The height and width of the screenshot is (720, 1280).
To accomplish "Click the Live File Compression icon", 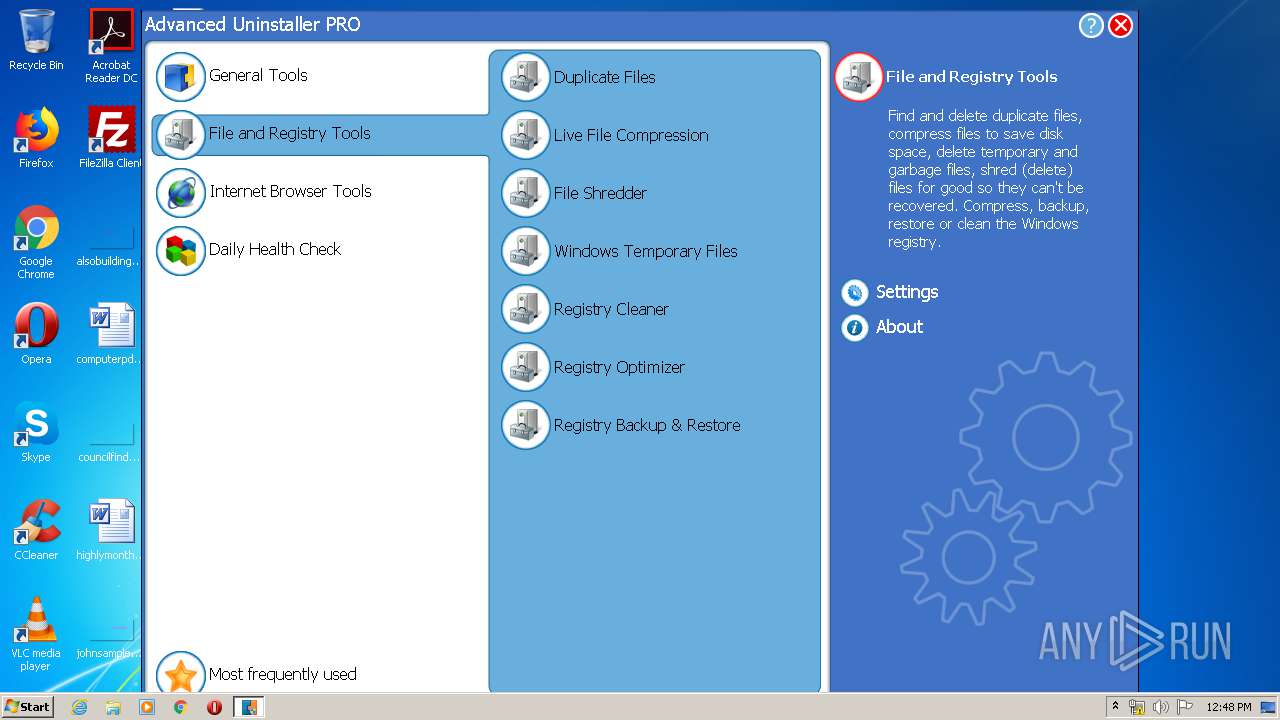I will 525,136.
